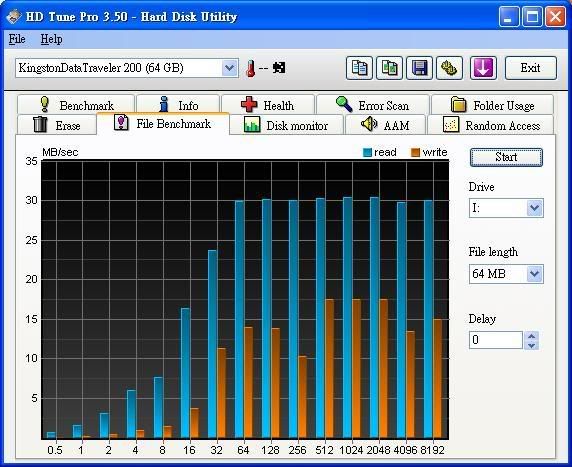
Task: Click the HD Tune title bar icon
Action: (14, 16)
